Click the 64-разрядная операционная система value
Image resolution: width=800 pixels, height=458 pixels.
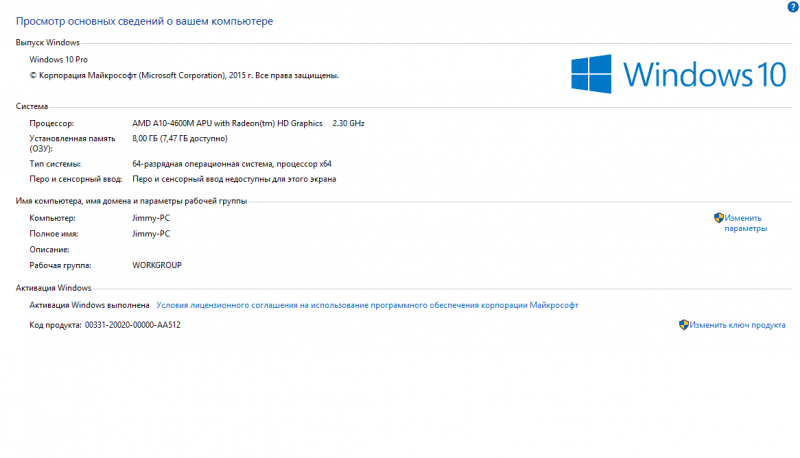coord(232,164)
